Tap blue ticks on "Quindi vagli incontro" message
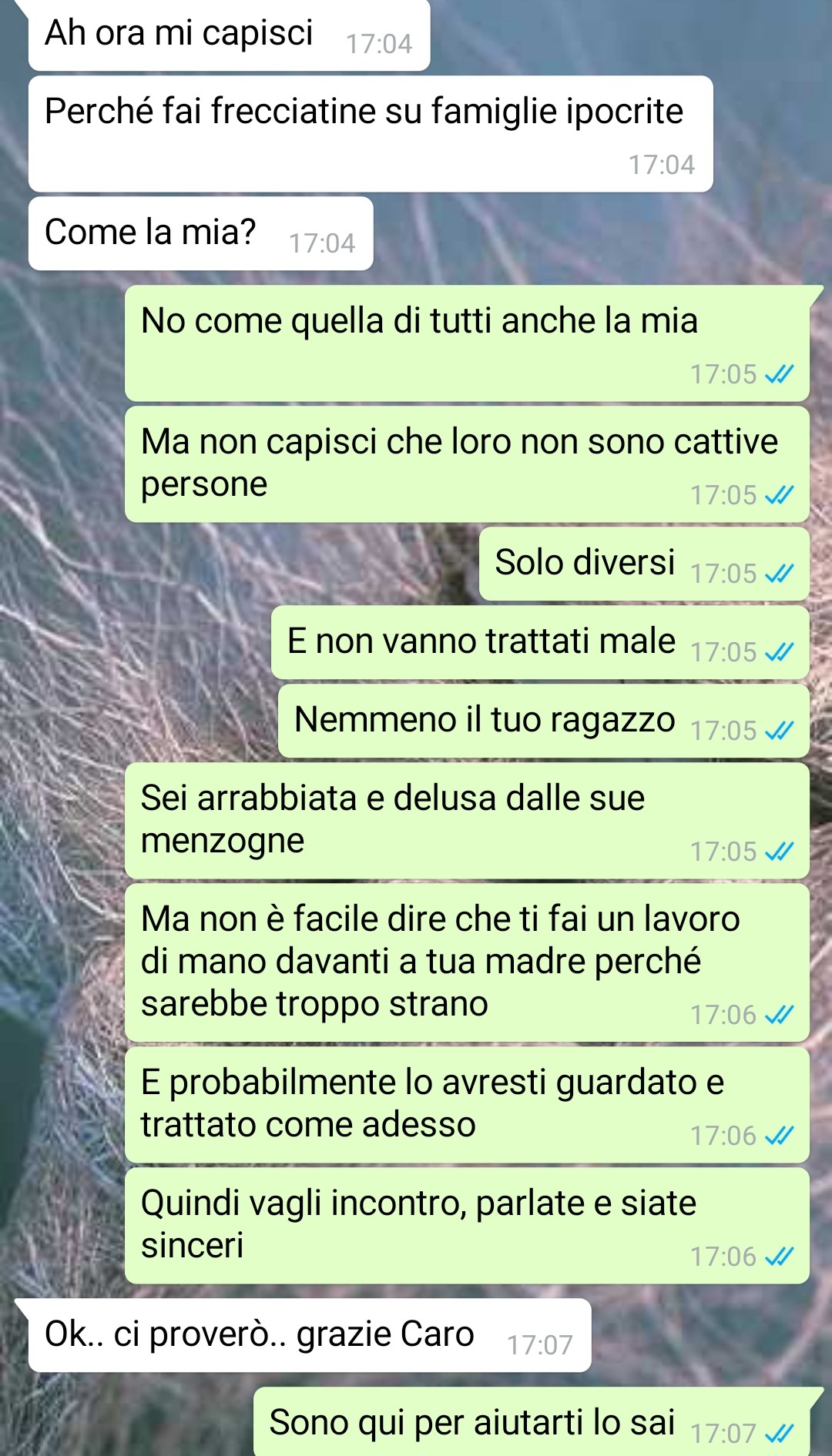 coord(779,1257)
